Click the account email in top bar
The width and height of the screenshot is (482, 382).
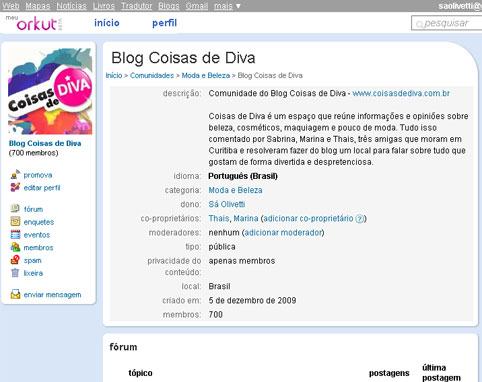click(460, 6)
